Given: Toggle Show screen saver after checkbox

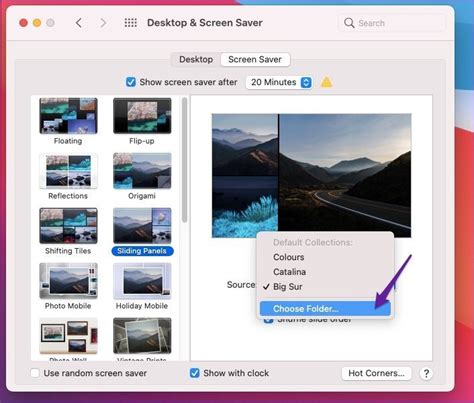Looking at the screenshot, I should click(131, 82).
